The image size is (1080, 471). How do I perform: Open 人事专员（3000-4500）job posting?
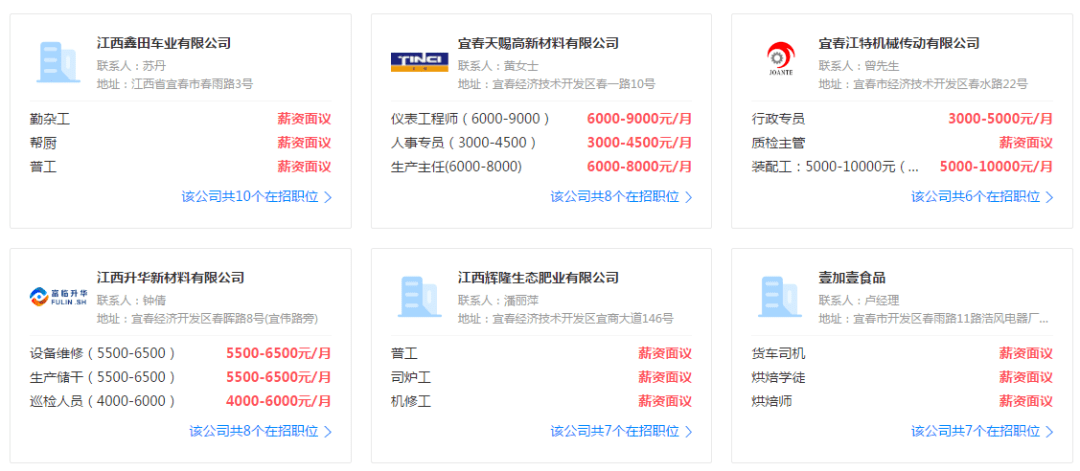[x=464, y=143]
